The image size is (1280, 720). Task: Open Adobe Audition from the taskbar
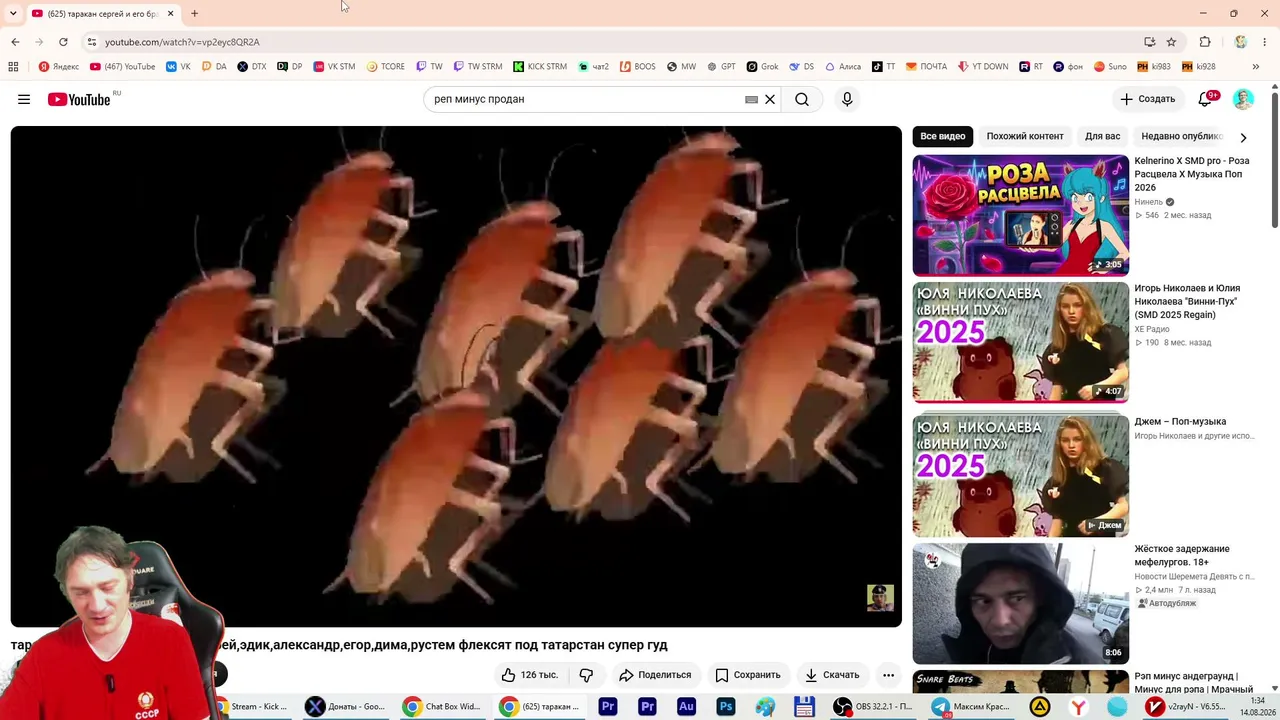tap(686, 707)
